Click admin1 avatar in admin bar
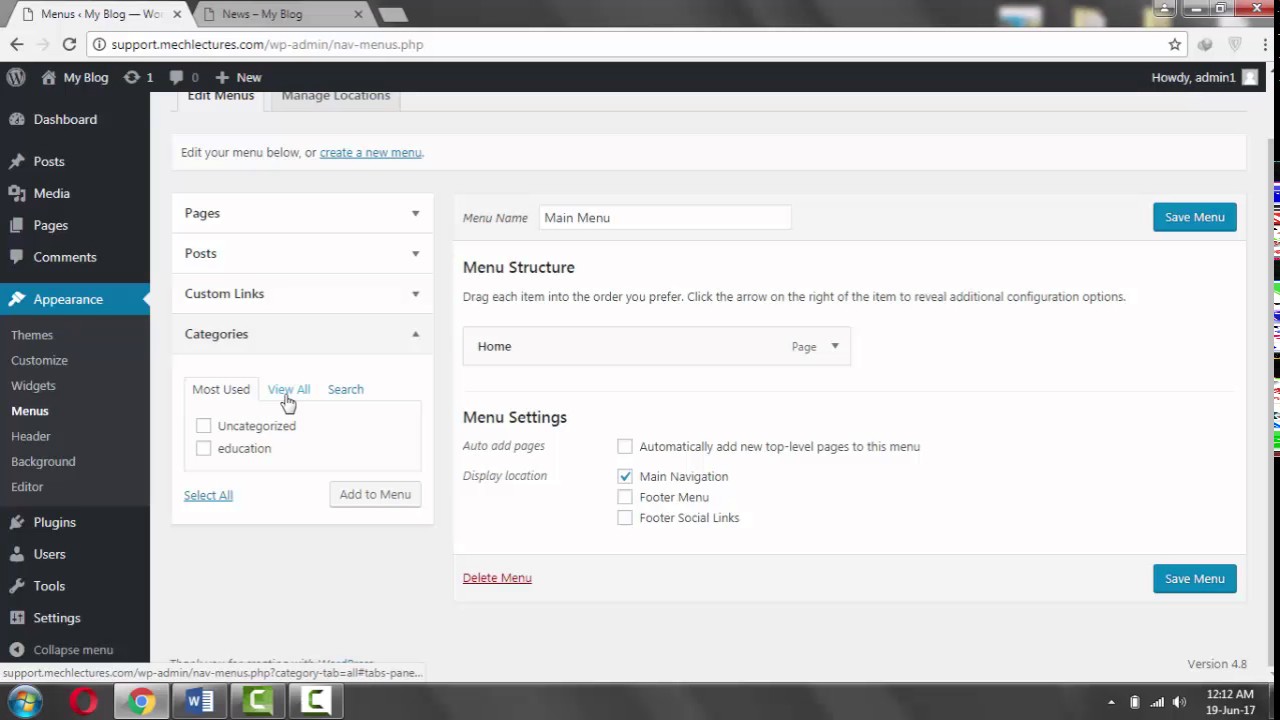1280x720 pixels. (1249, 77)
